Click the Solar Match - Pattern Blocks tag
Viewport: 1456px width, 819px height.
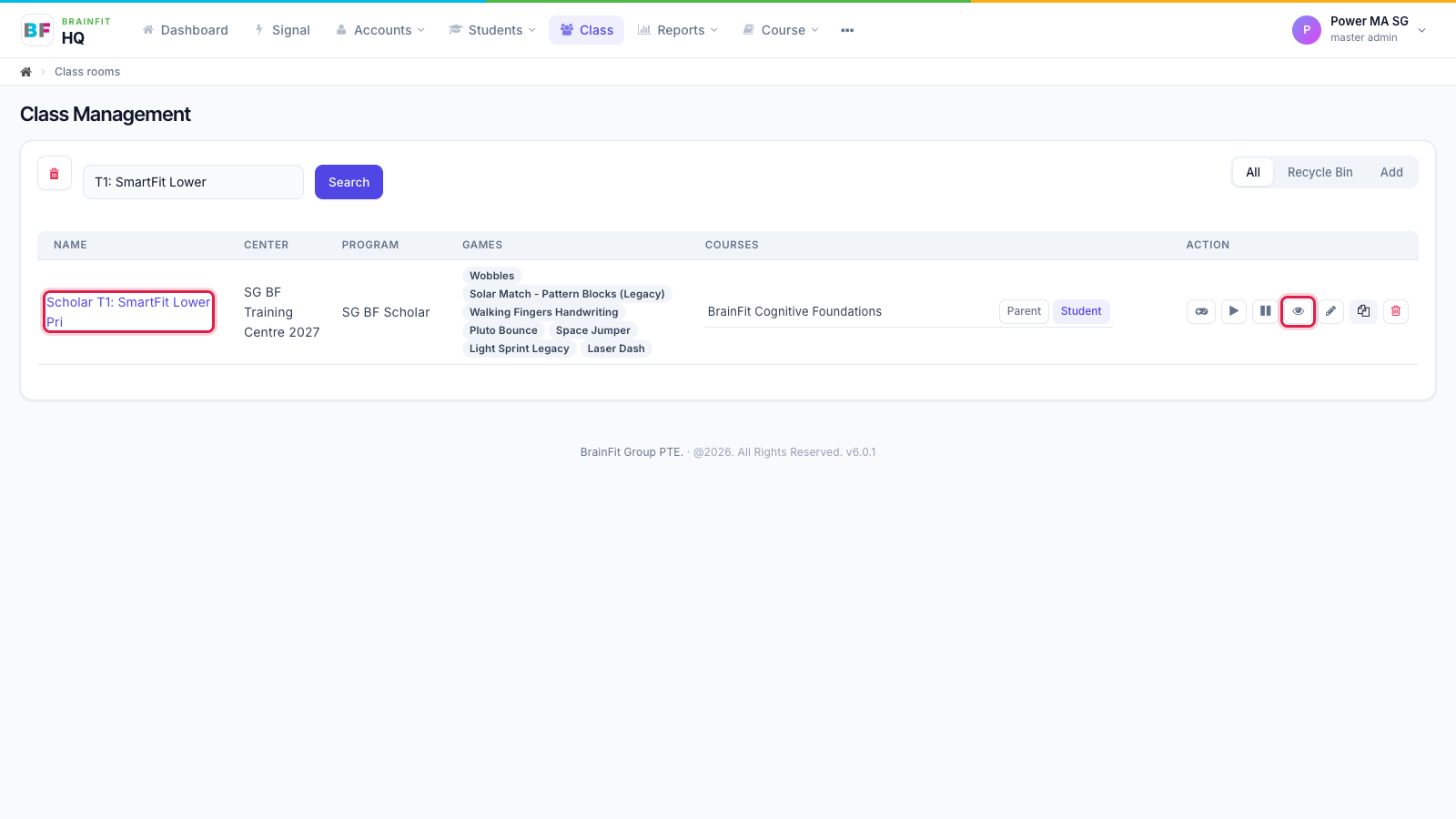[567, 294]
